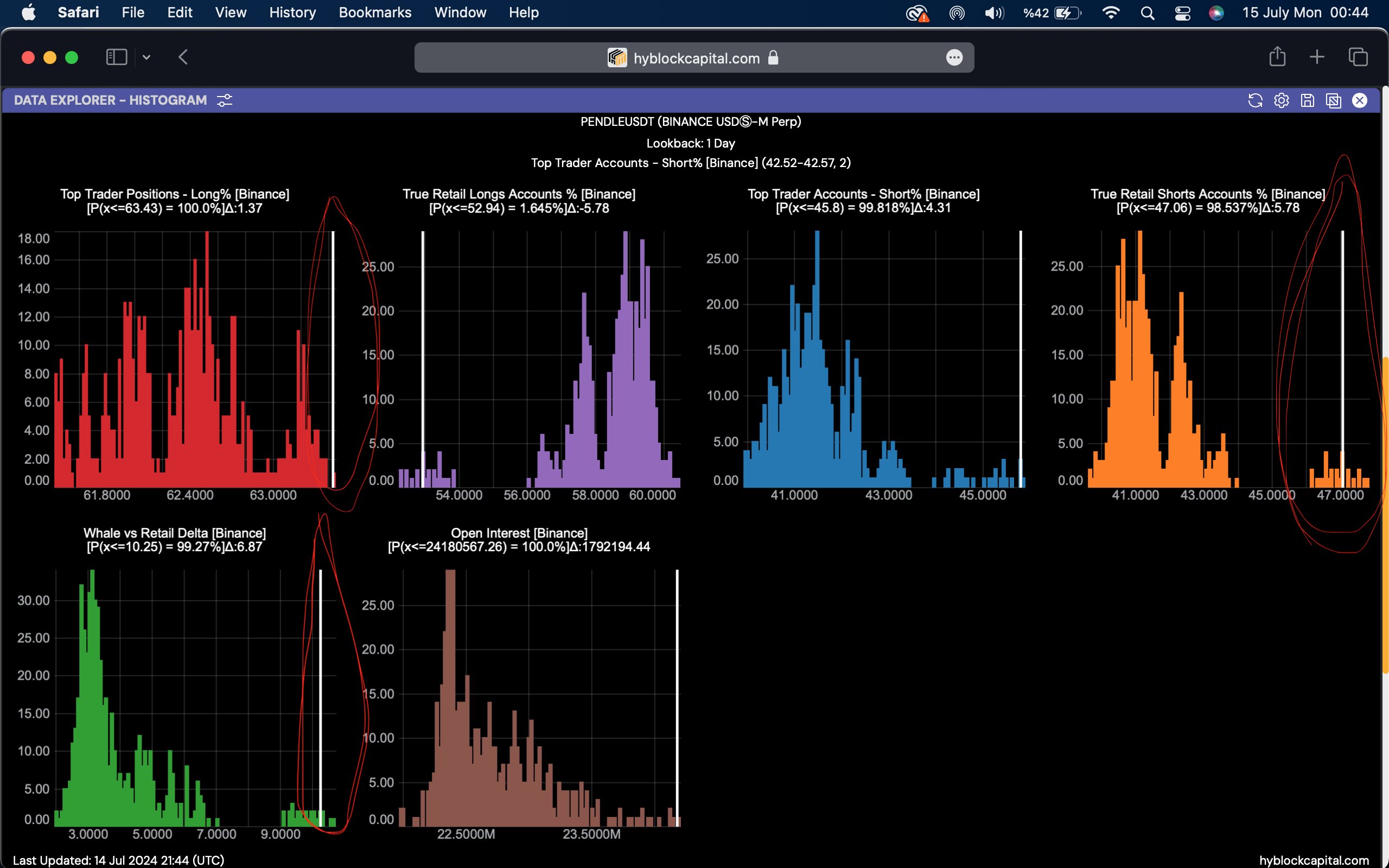Go back with Safari back arrow
Viewport: 1389px width, 868px height.
pos(183,57)
